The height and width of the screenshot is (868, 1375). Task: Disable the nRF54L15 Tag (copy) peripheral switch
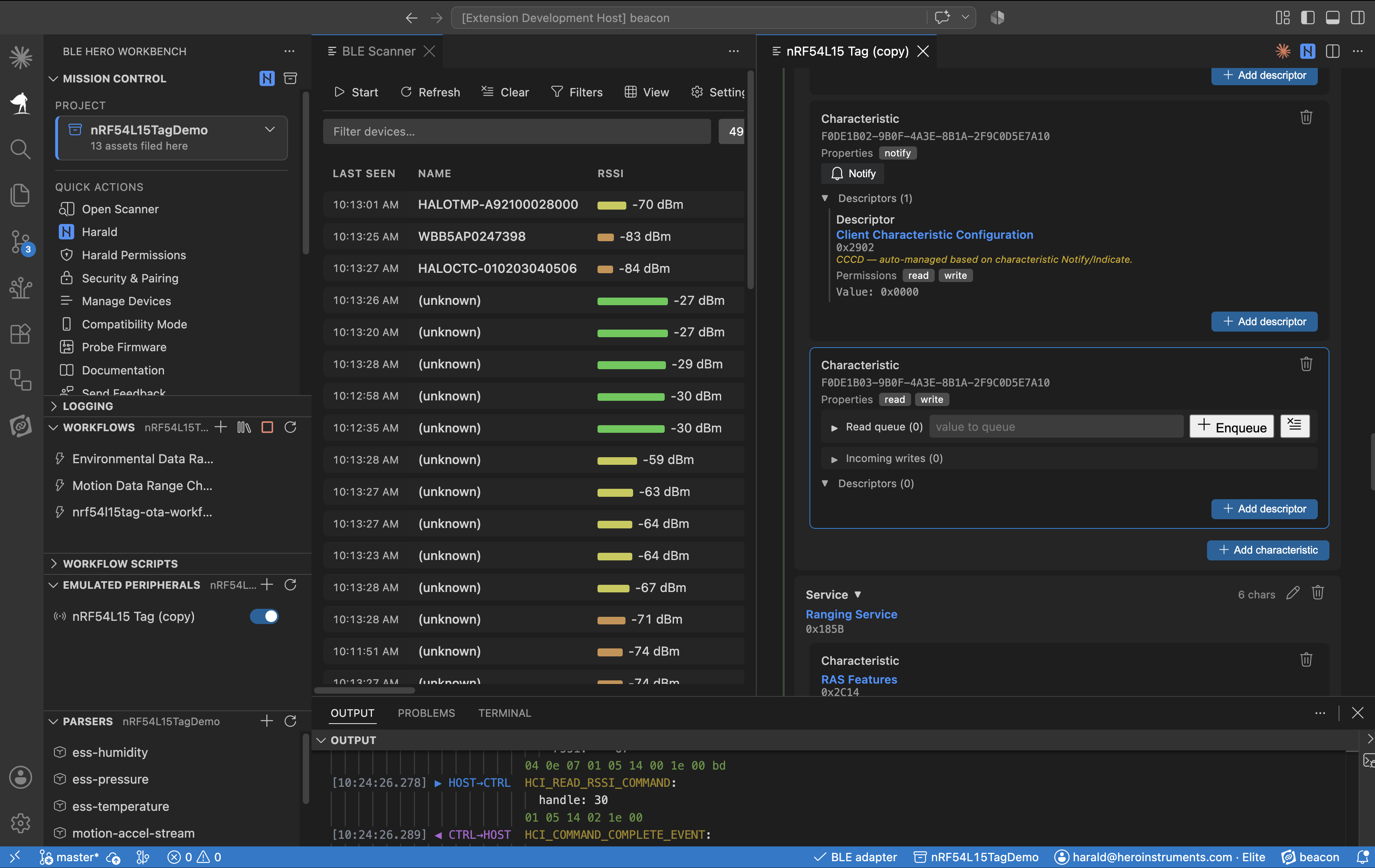[x=264, y=616]
